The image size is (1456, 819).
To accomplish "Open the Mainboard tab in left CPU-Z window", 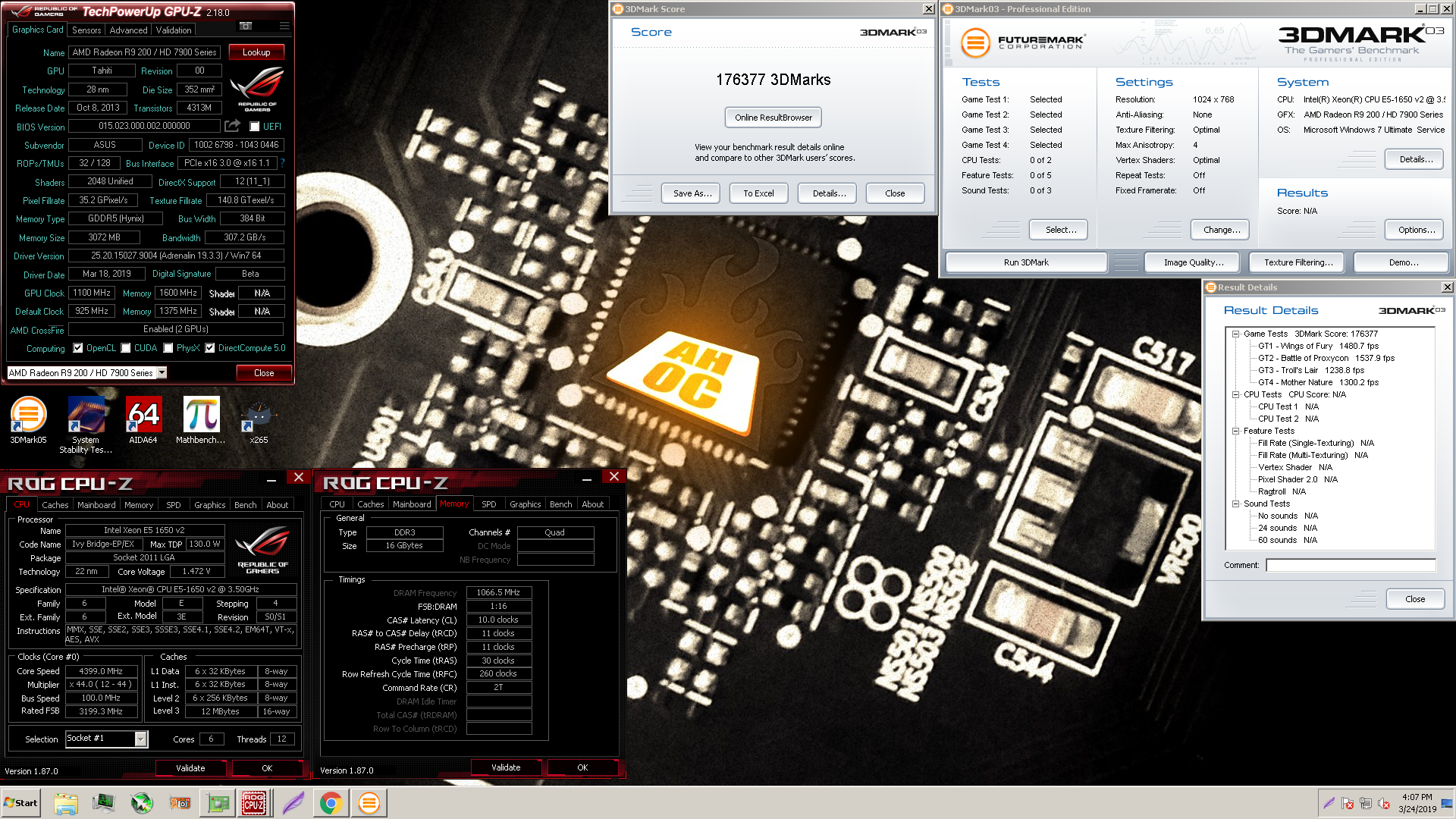I will (x=96, y=505).
